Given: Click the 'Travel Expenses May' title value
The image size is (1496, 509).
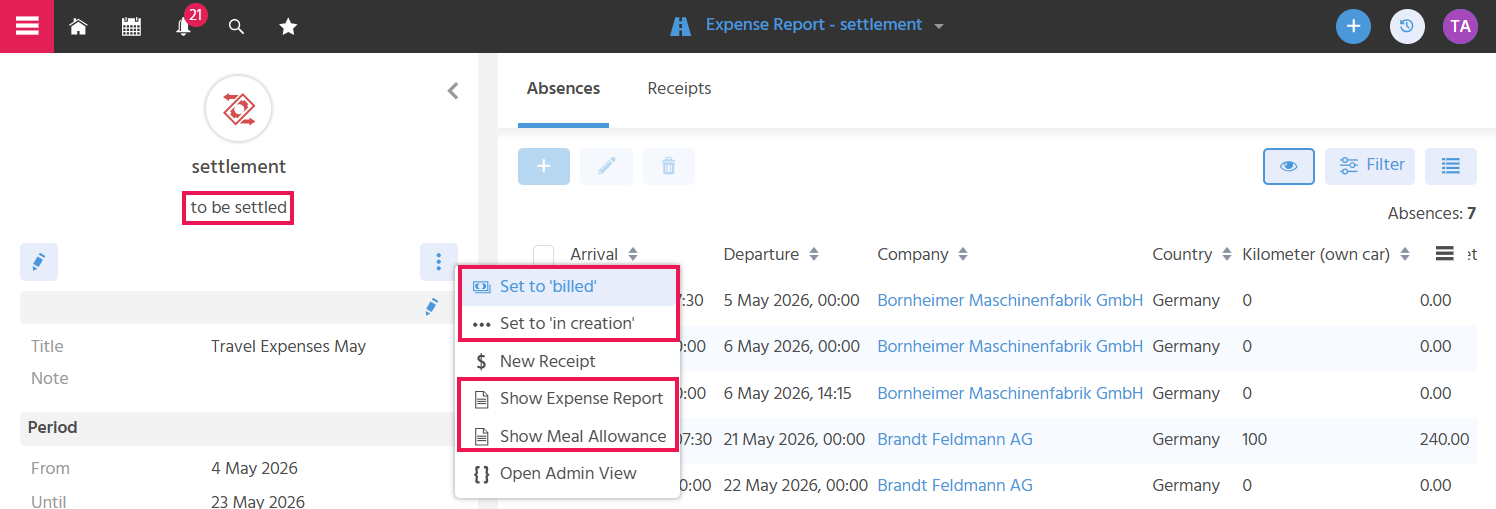Looking at the screenshot, I should coord(288,346).
